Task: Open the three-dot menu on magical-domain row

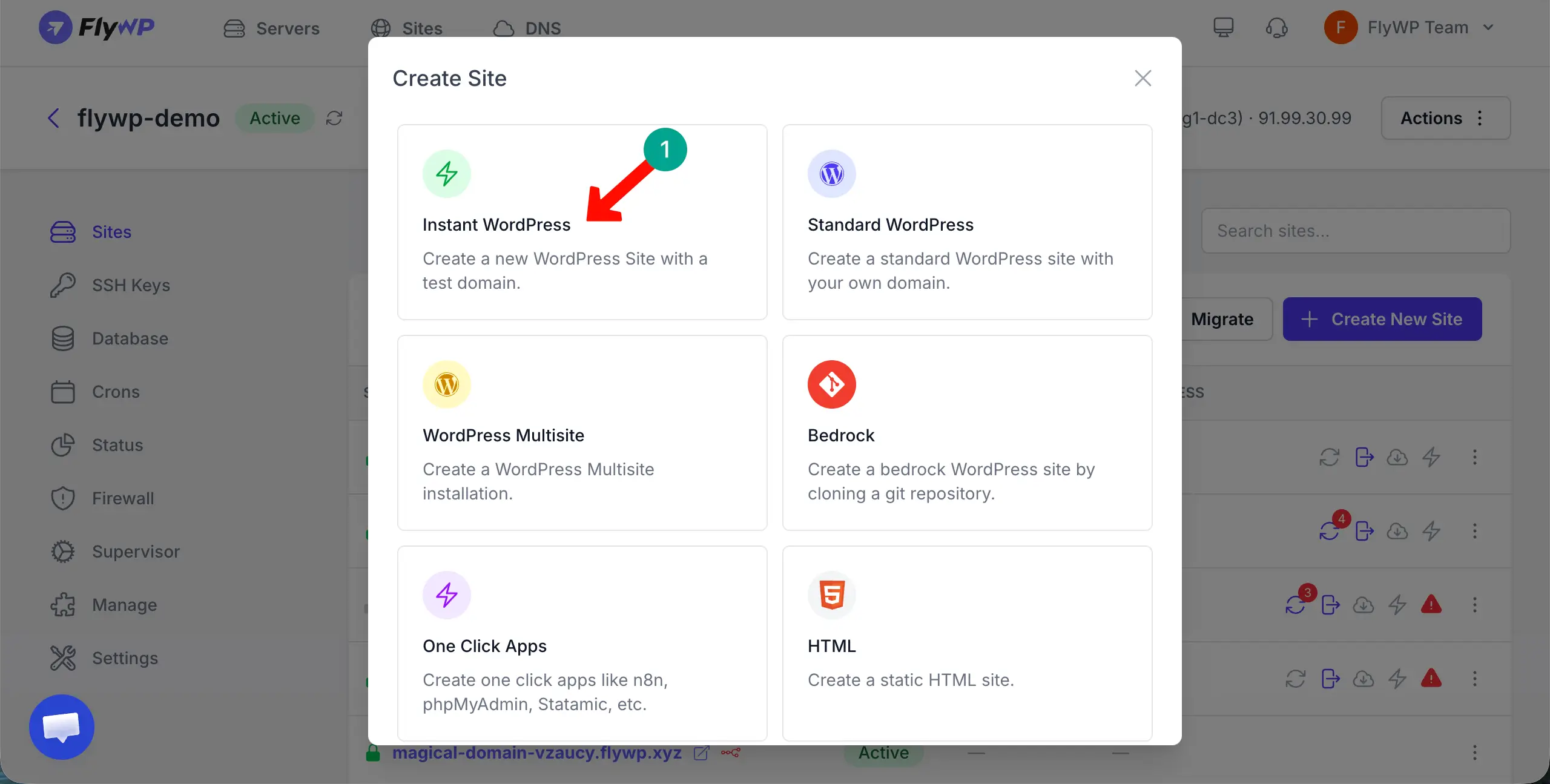Action: tap(1475, 753)
